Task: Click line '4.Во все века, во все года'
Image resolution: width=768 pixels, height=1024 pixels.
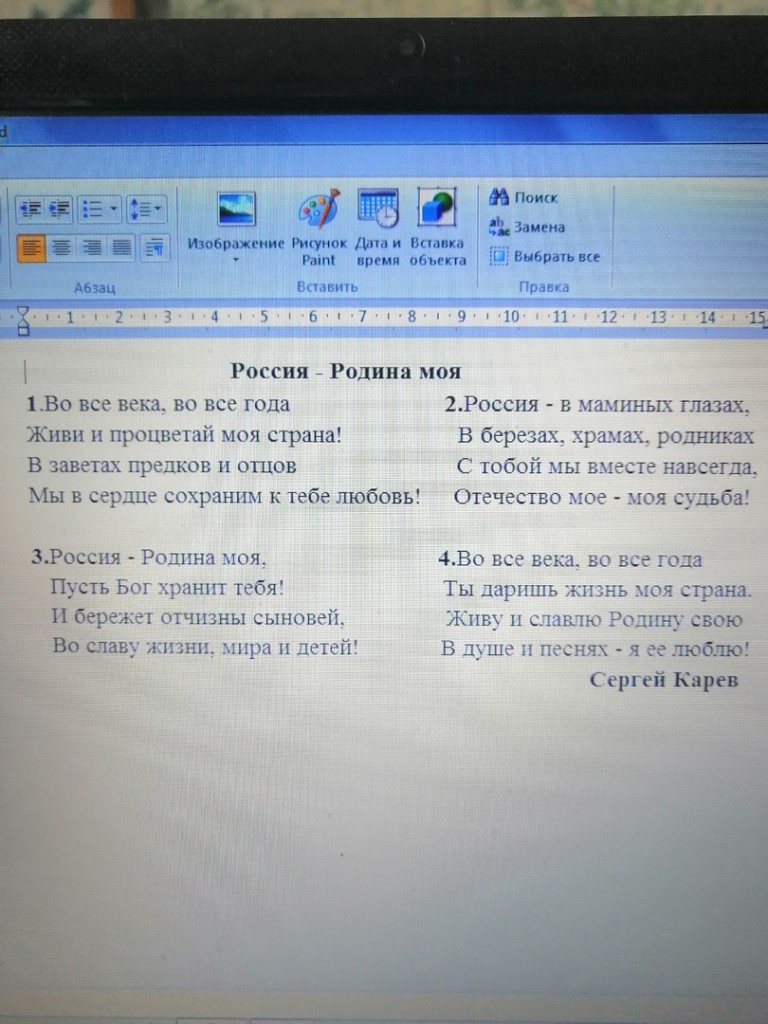Action: pos(570,559)
